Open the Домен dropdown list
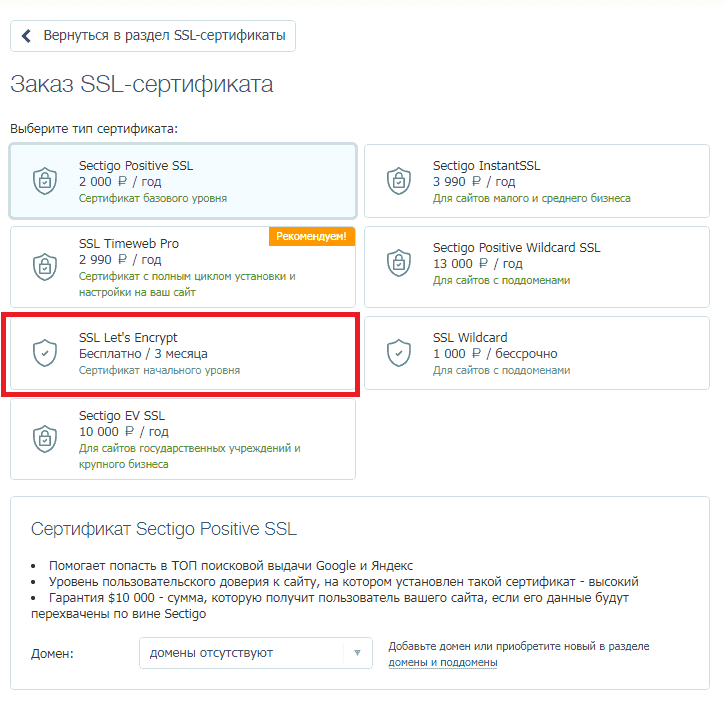This screenshot has width=726, height=706. tap(256, 653)
